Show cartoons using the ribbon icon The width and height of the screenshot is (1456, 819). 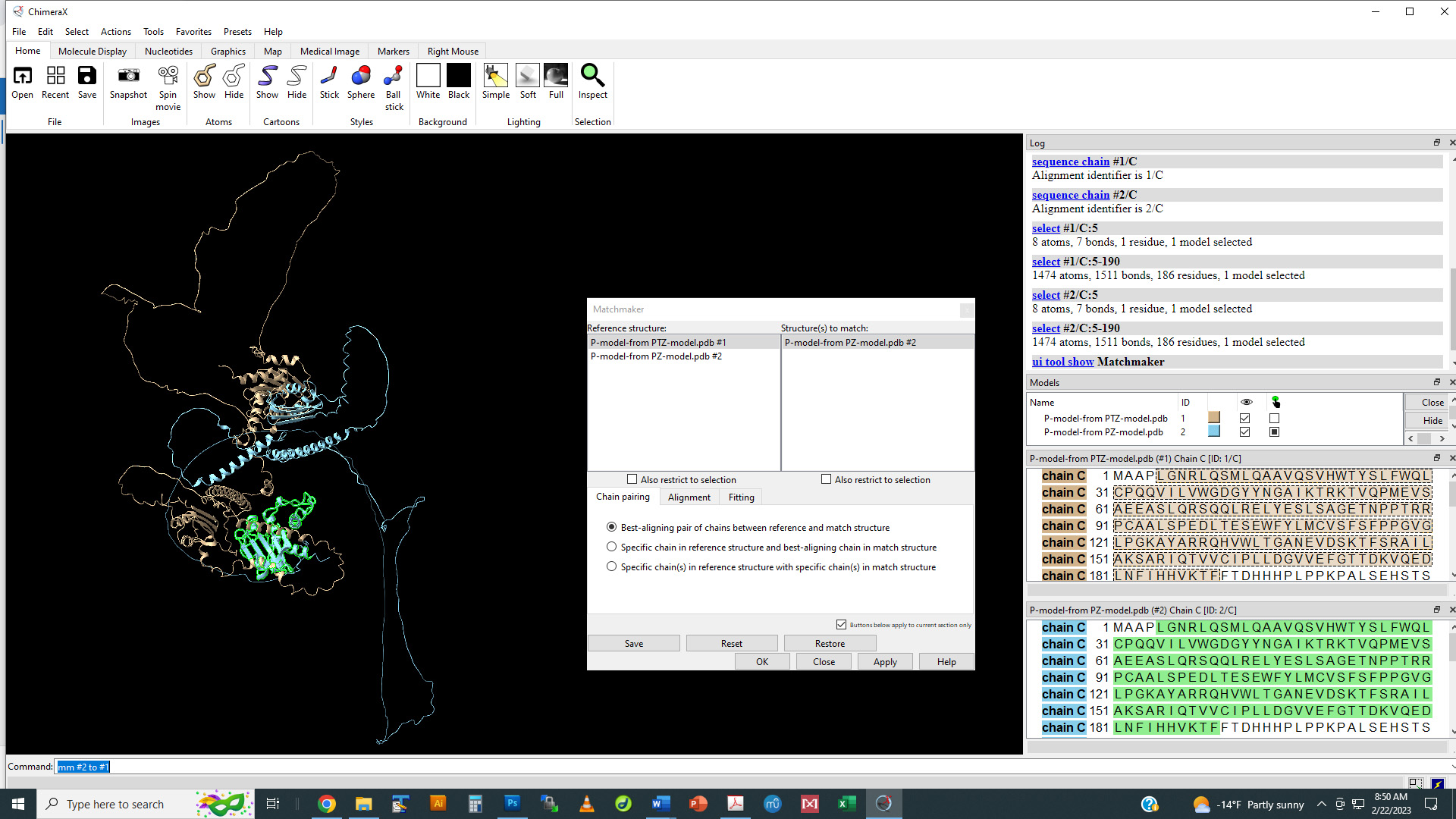pos(267,83)
